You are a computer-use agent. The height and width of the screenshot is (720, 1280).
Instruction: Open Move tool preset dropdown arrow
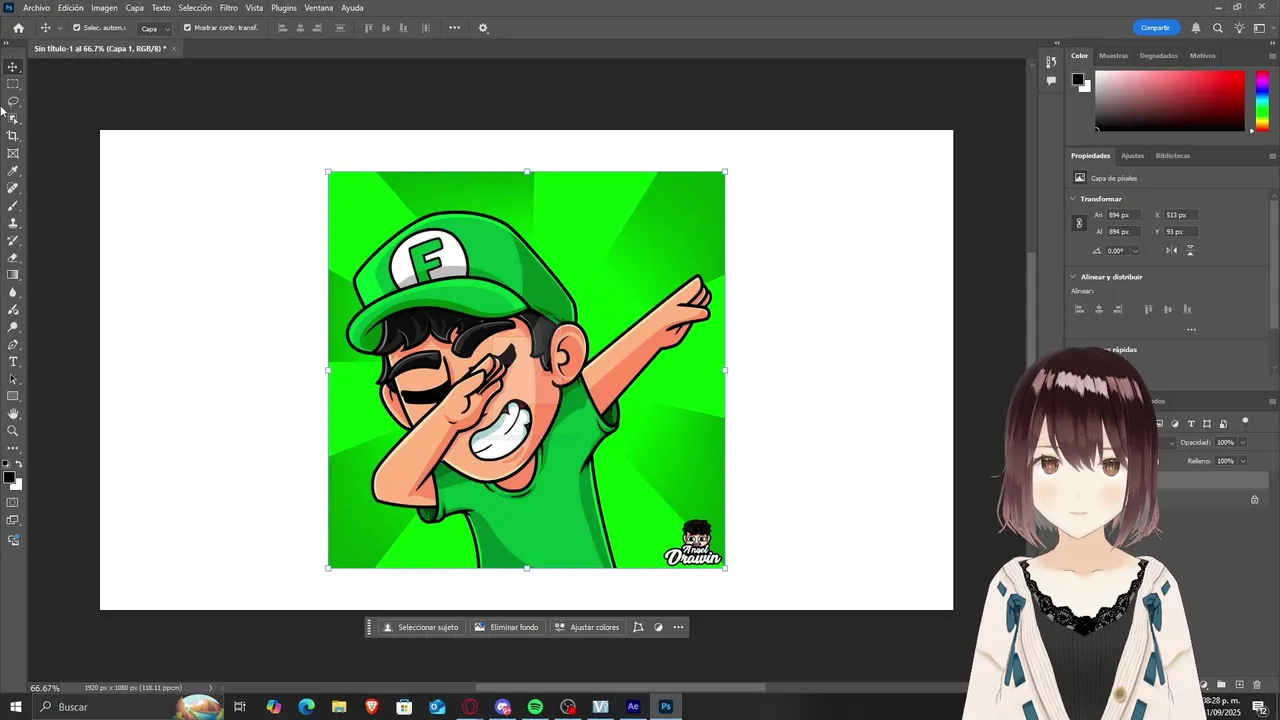tap(60, 28)
